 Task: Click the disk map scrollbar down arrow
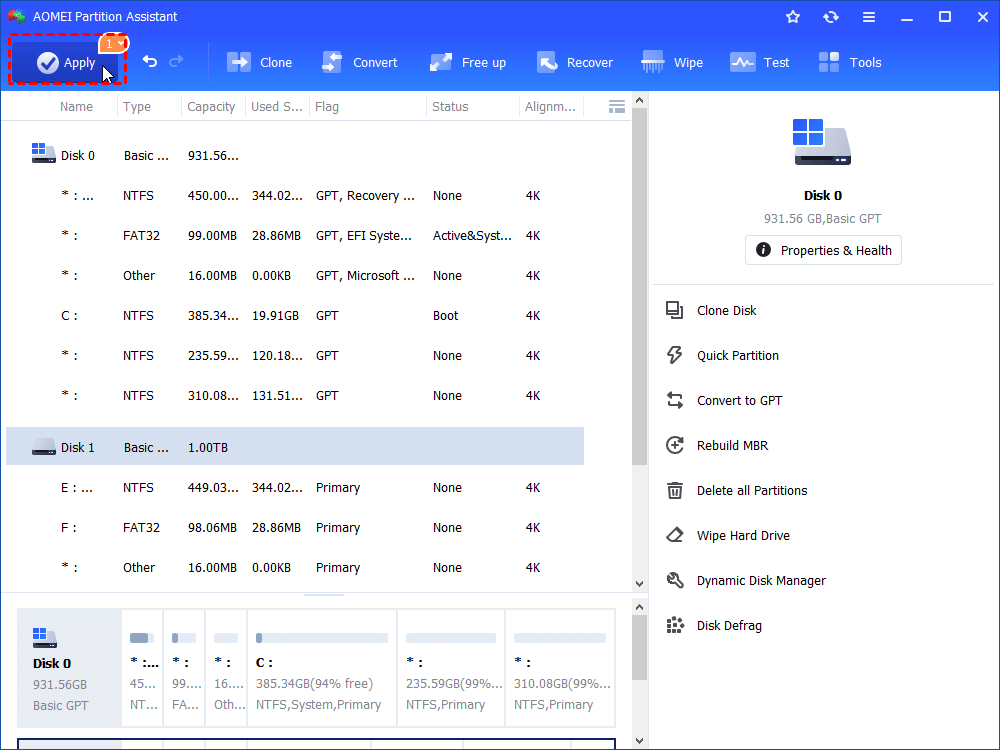pyautogui.click(x=640, y=740)
